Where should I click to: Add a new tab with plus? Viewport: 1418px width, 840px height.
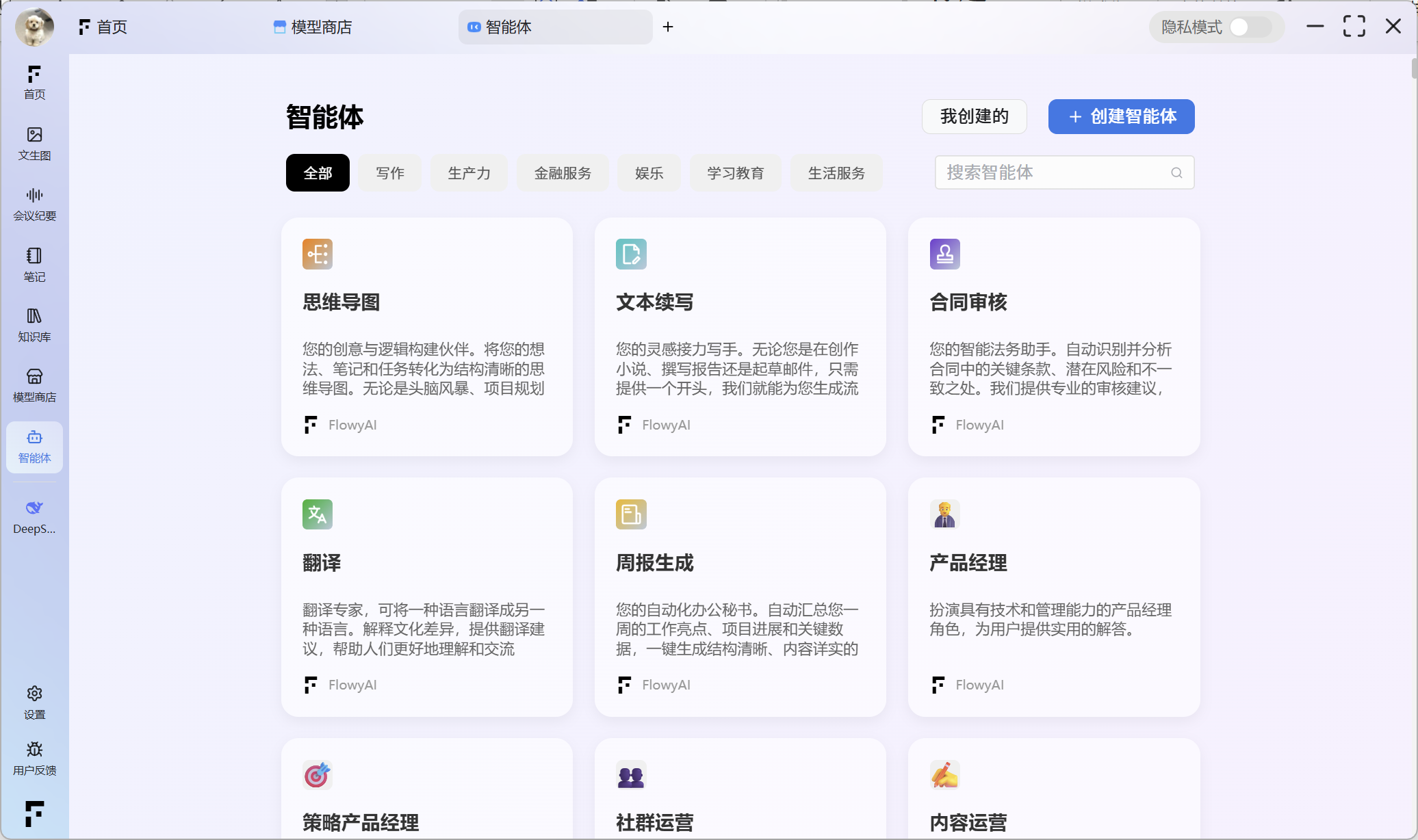668,27
